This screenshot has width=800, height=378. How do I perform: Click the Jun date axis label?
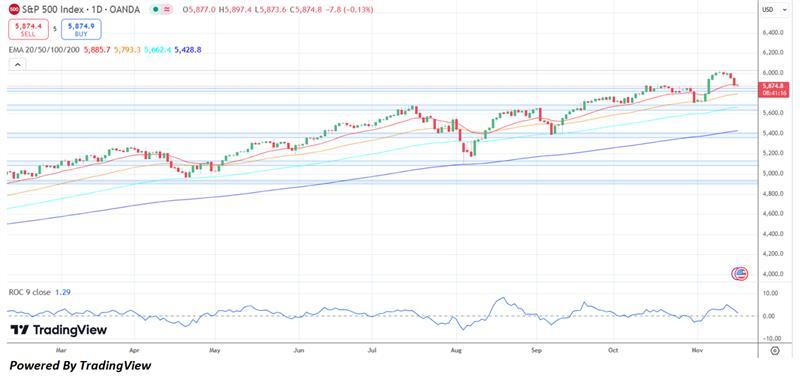(x=299, y=350)
